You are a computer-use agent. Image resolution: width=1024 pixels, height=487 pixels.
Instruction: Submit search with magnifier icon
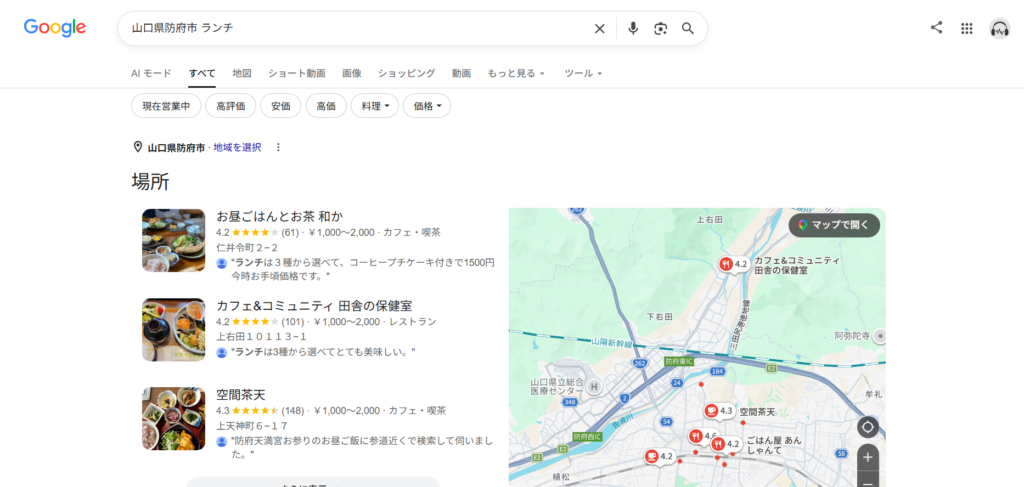(x=688, y=29)
